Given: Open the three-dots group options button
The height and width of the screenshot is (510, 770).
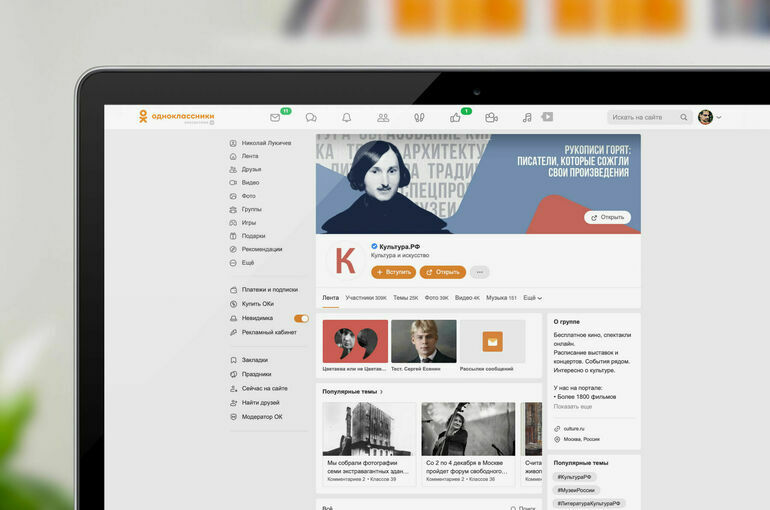Looking at the screenshot, I should pyautogui.click(x=480, y=272).
